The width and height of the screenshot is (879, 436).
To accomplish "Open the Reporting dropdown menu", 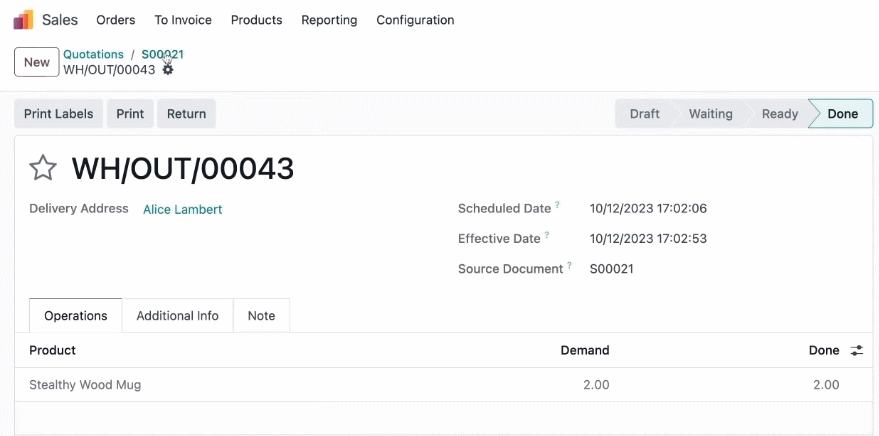I will (x=329, y=20).
